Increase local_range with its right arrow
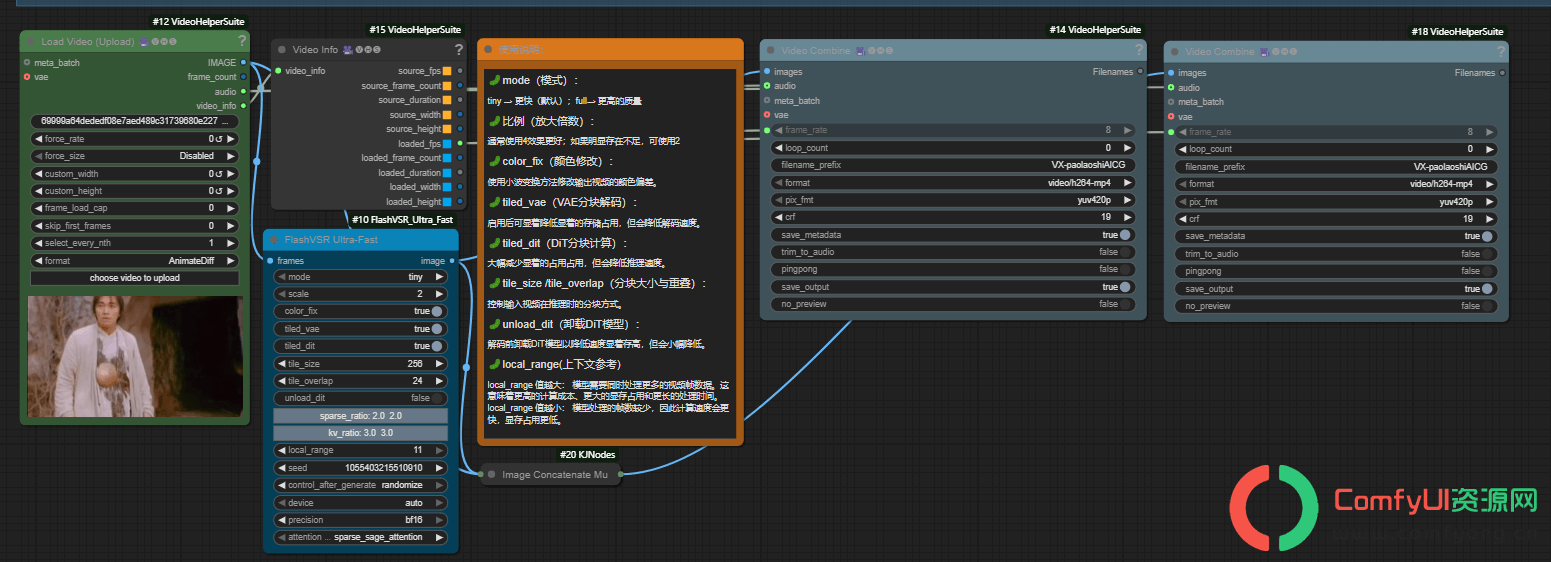This screenshot has width=1551, height=562. [439, 450]
